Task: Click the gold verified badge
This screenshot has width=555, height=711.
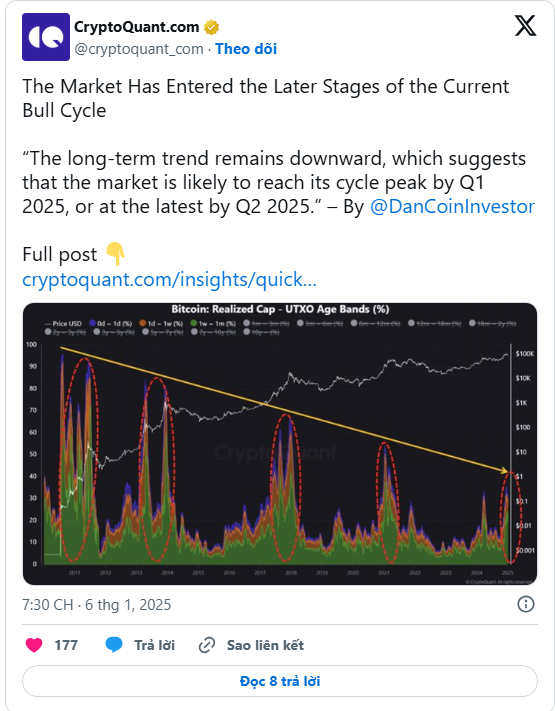Action: click(211, 27)
